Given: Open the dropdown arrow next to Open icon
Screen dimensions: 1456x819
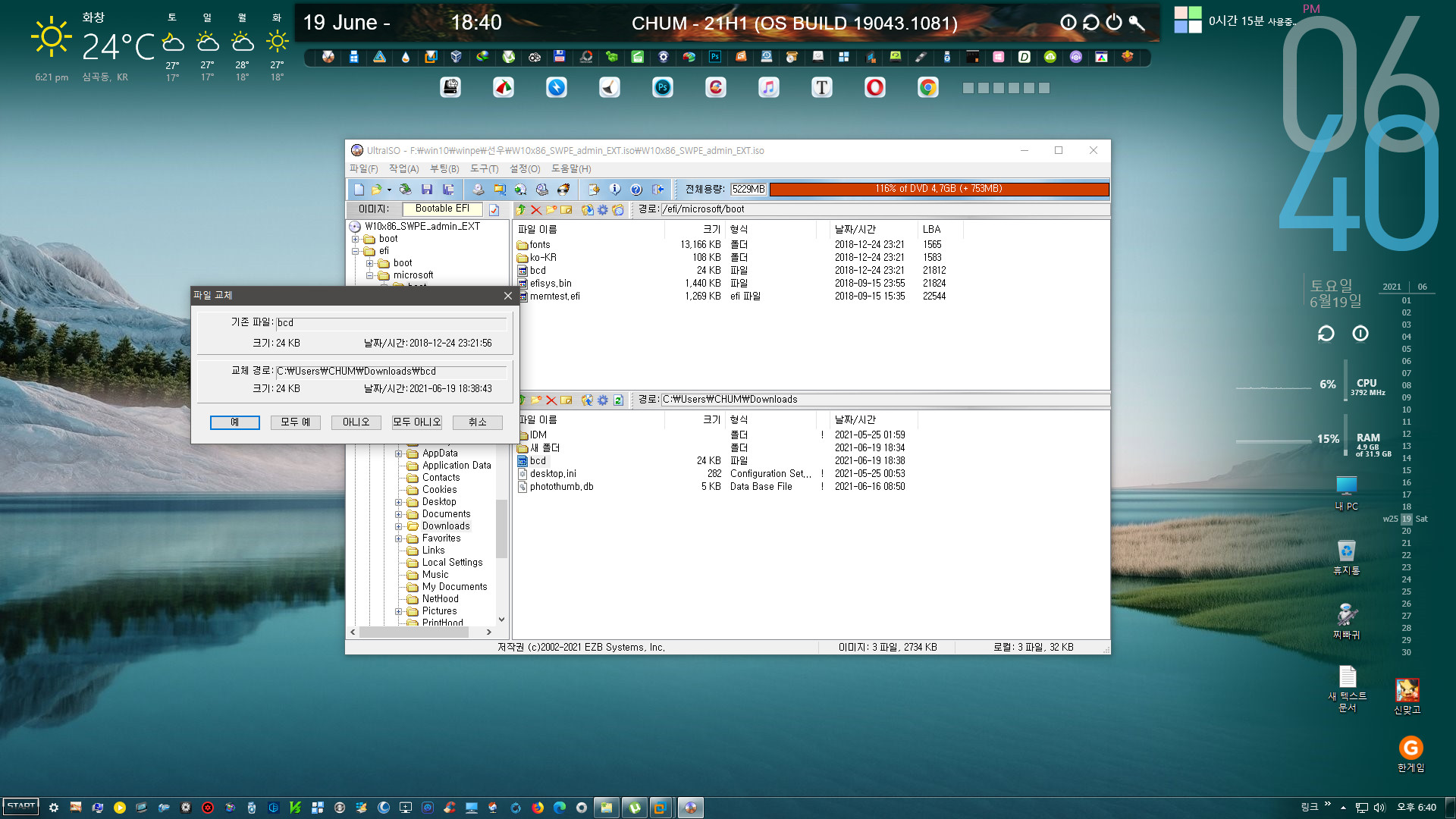Looking at the screenshot, I should tap(389, 190).
